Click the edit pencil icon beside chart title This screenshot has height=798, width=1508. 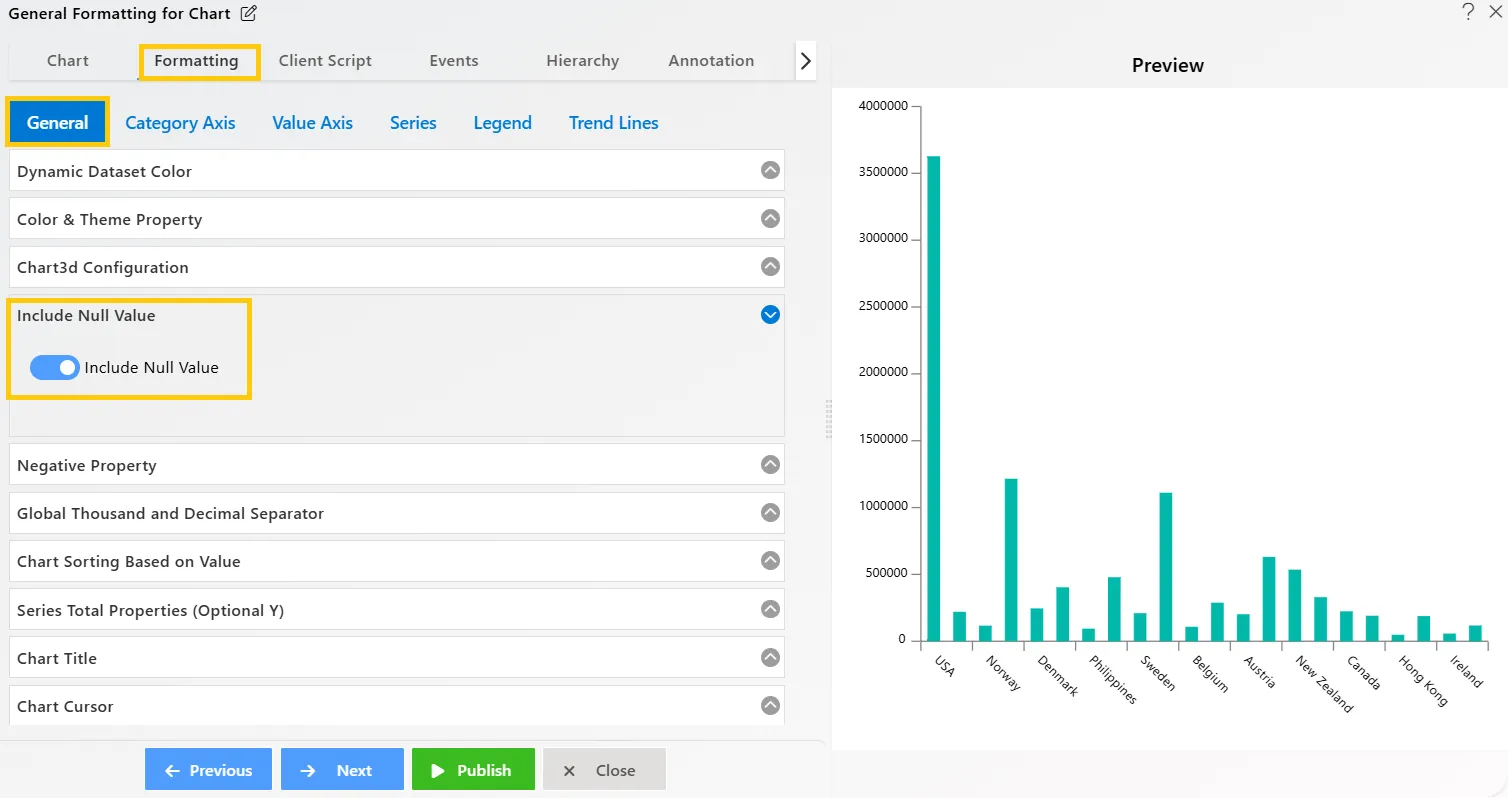click(x=249, y=14)
